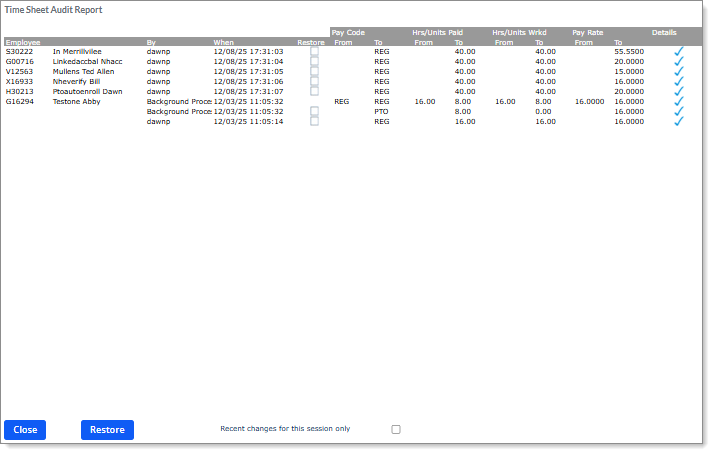The width and height of the screenshot is (713, 454).
Task: Click Details checkmark for 12/03/25 11:05:14 entry
Action: coord(679,121)
